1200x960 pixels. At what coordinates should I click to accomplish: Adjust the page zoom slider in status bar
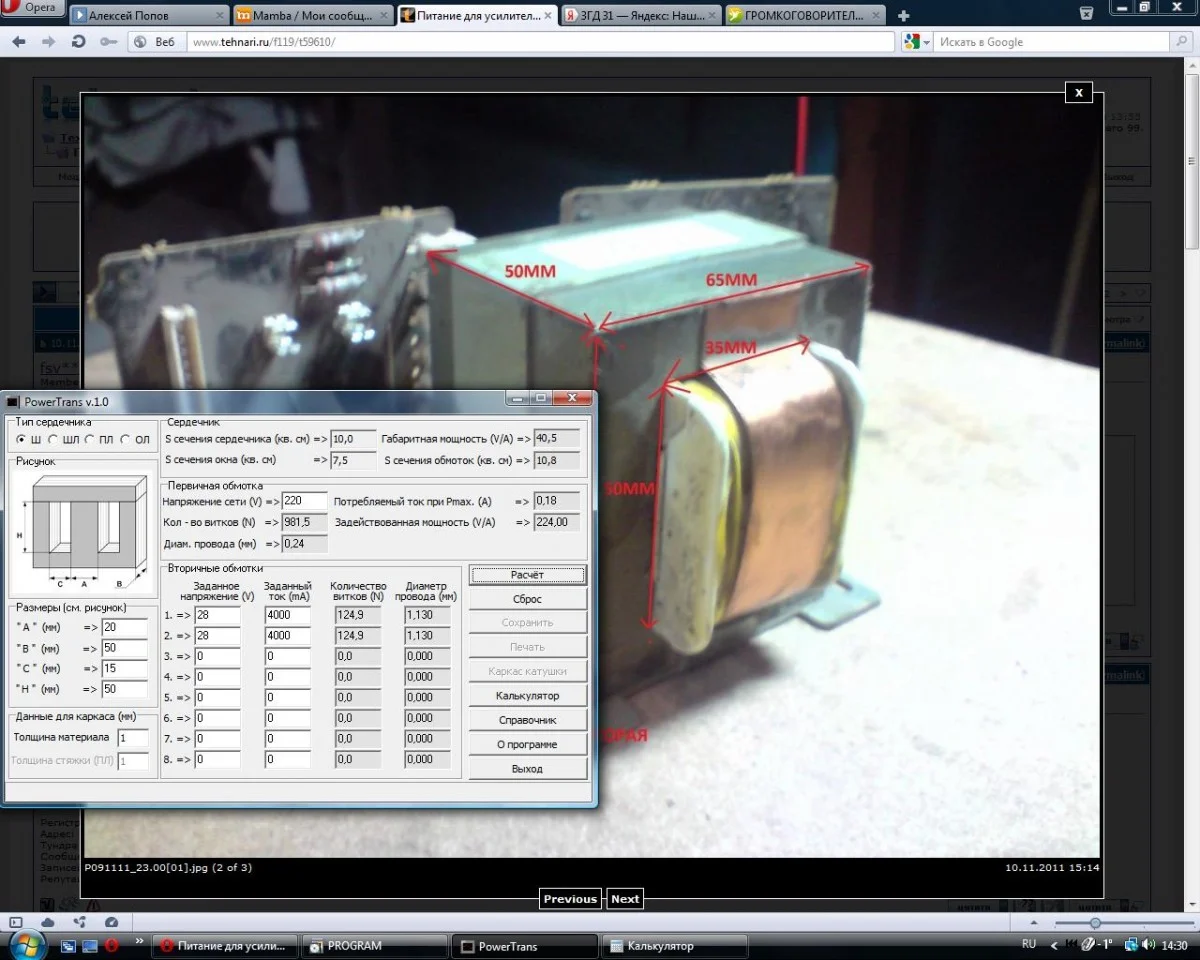point(1096,923)
